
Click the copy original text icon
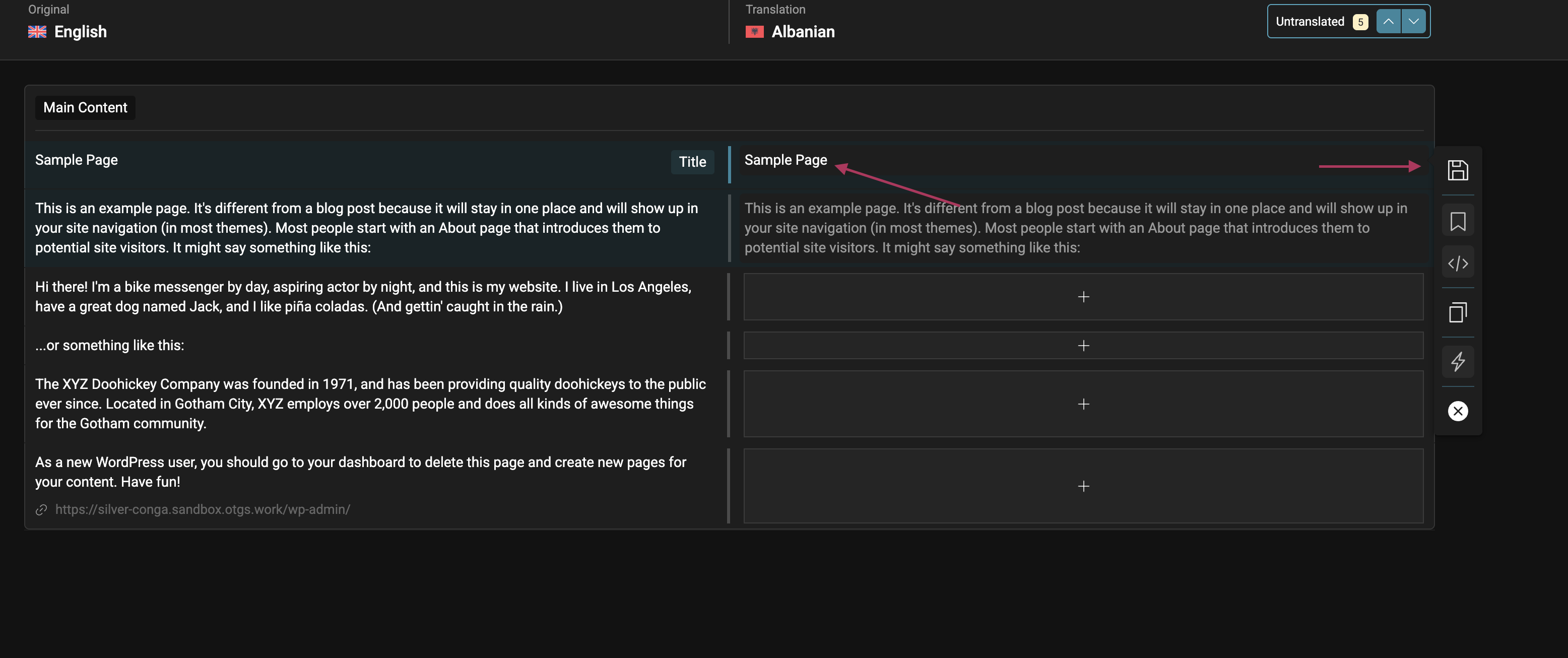click(1457, 312)
